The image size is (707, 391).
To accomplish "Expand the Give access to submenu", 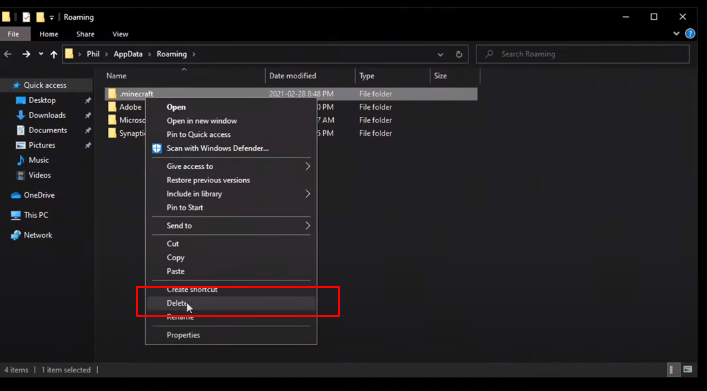I will [231, 166].
